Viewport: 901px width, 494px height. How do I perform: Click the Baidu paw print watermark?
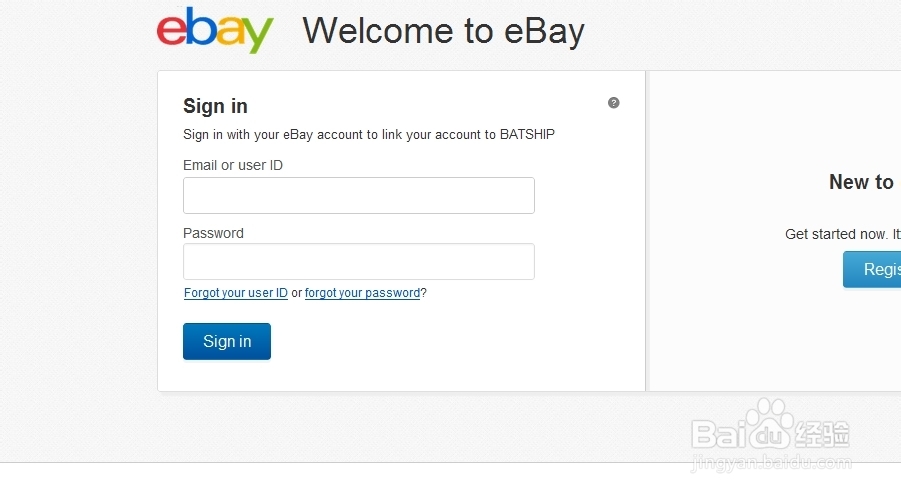770,423
